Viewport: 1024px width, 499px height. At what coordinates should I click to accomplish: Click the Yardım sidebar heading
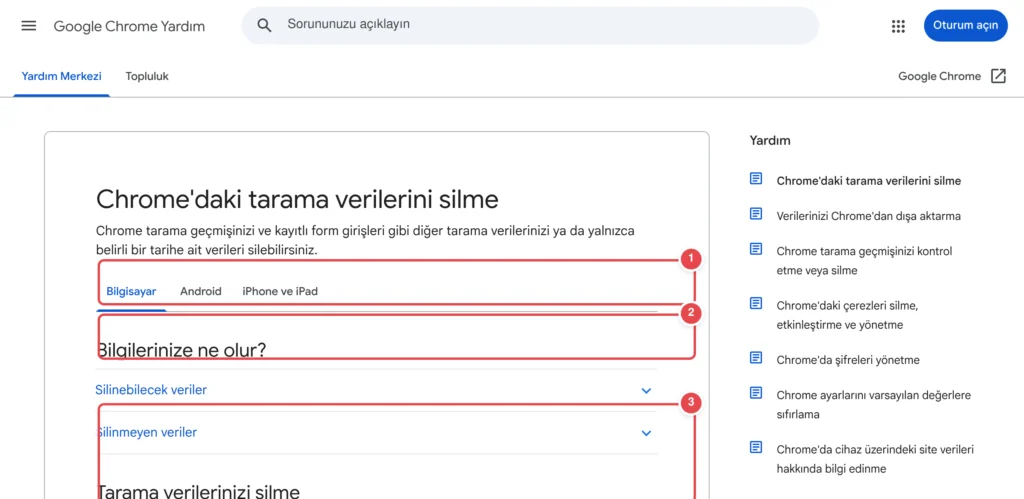click(x=770, y=140)
